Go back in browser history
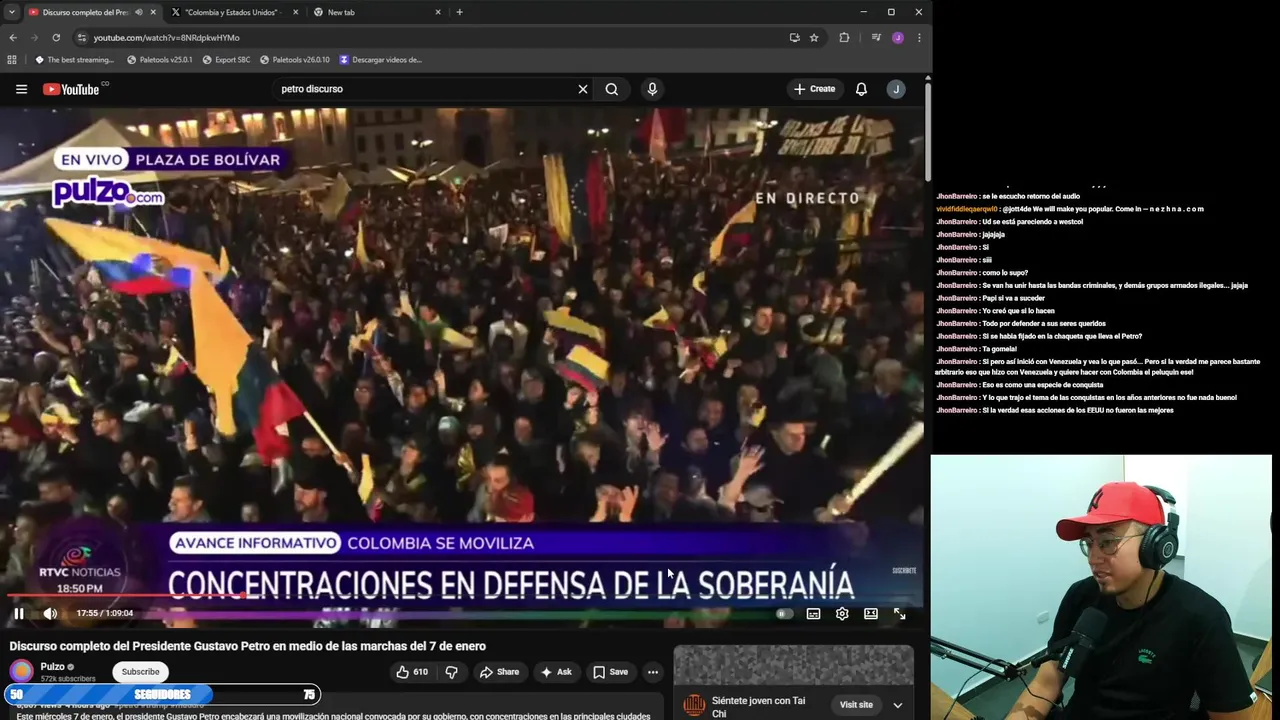The width and height of the screenshot is (1280, 720). click(13, 37)
